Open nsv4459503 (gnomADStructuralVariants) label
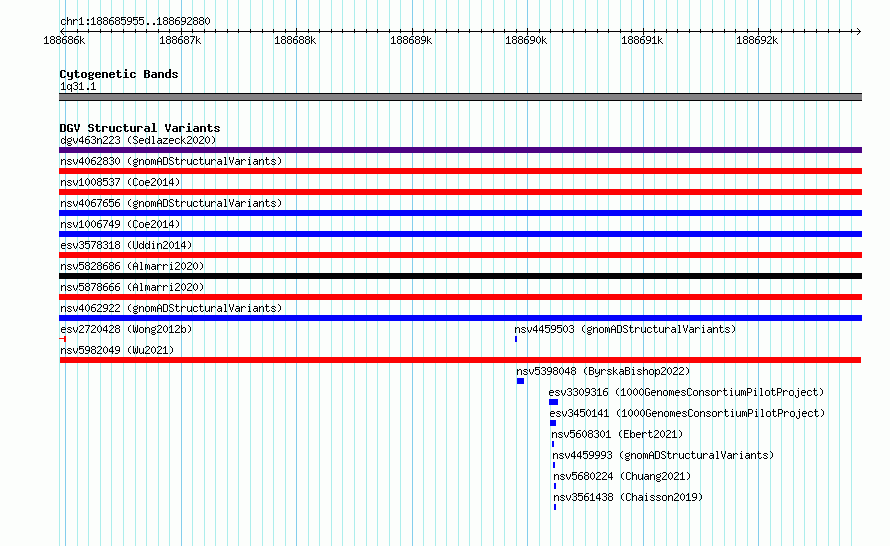Viewport: 890px width, 546px height. (625, 329)
